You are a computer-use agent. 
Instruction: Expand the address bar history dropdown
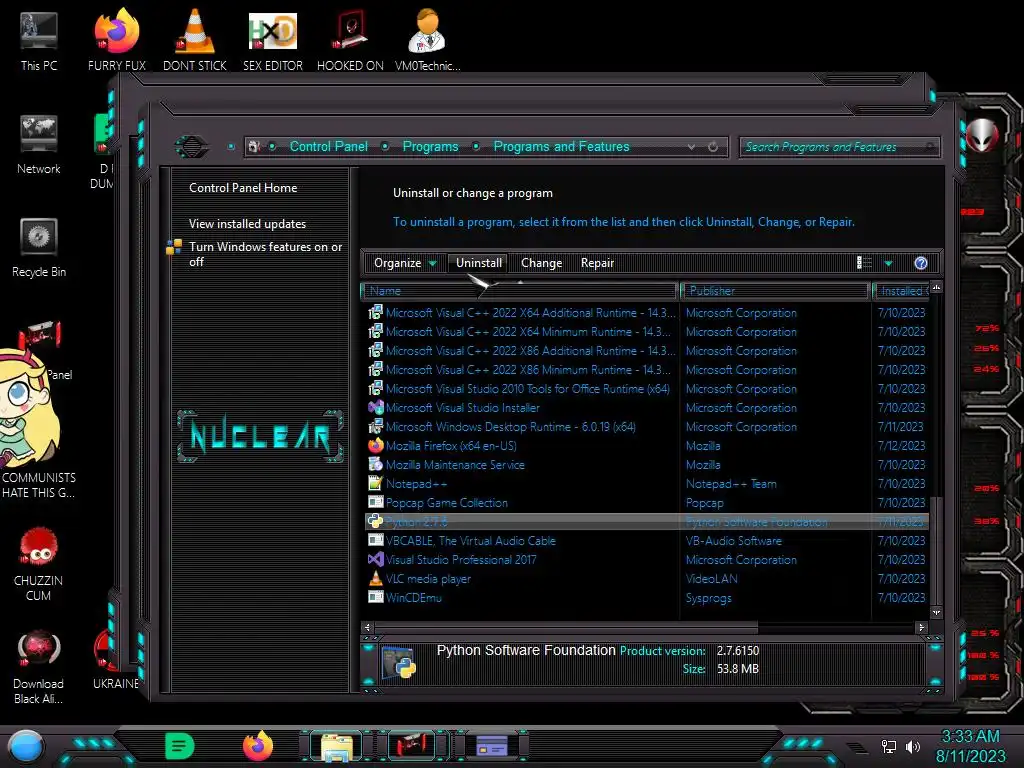[x=692, y=147]
